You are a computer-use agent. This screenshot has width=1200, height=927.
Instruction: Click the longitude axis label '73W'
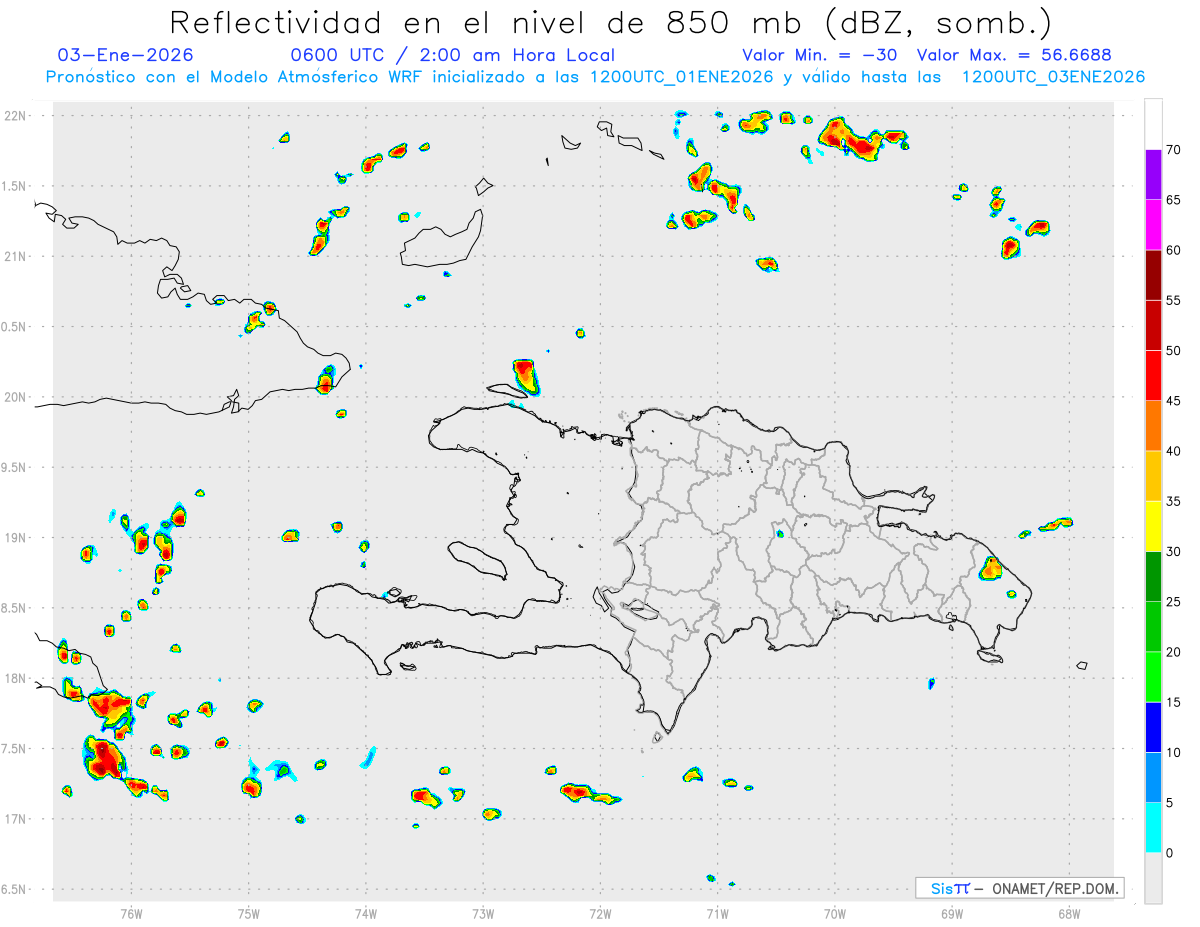click(x=483, y=913)
